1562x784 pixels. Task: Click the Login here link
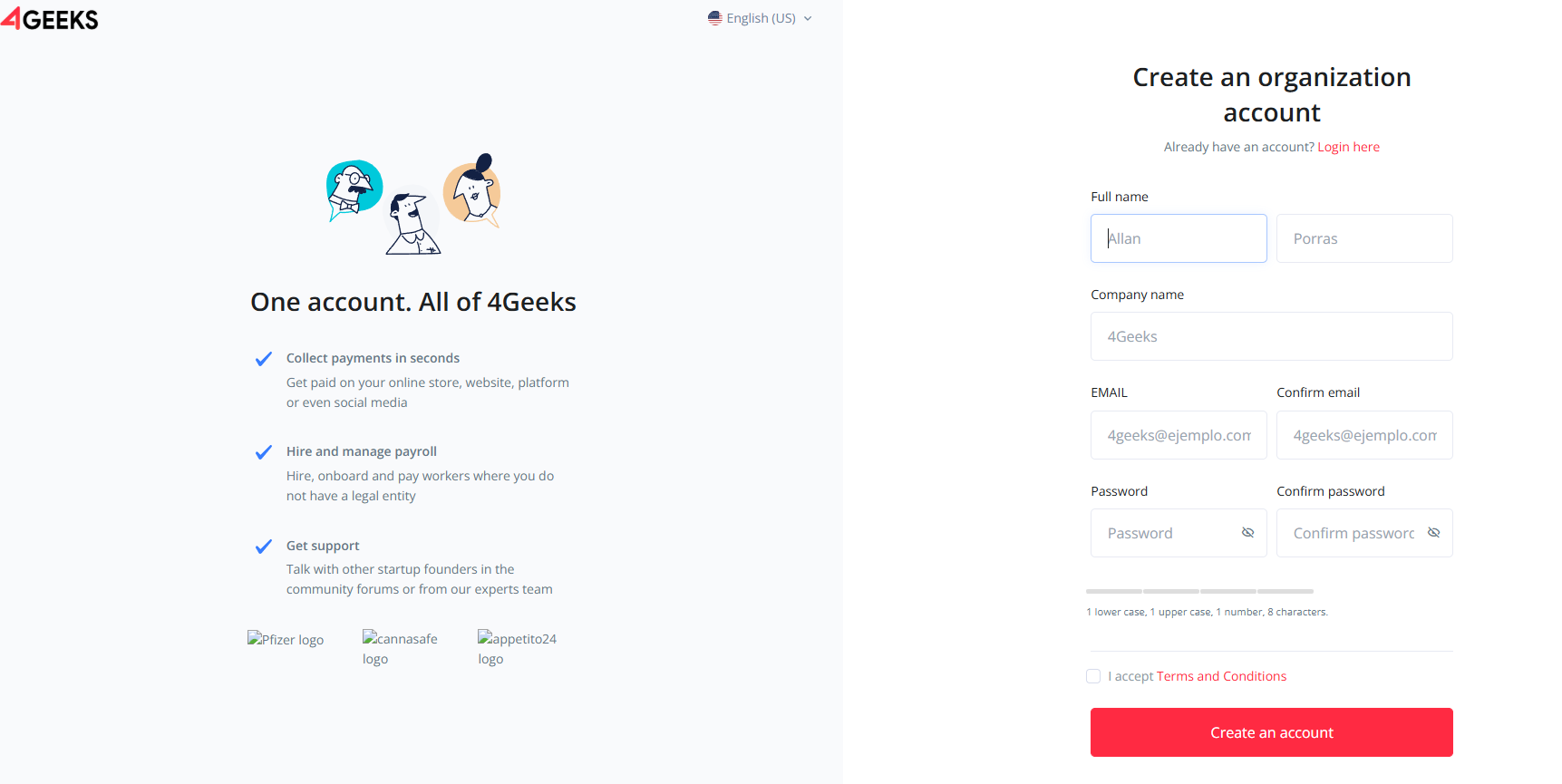pos(1348,146)
